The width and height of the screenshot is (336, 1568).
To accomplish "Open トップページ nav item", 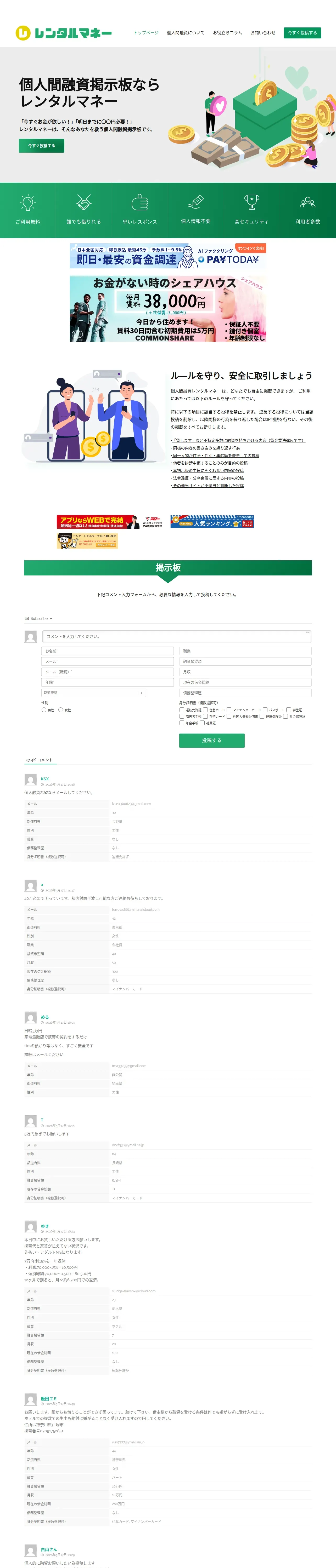I will pos(146,33).
